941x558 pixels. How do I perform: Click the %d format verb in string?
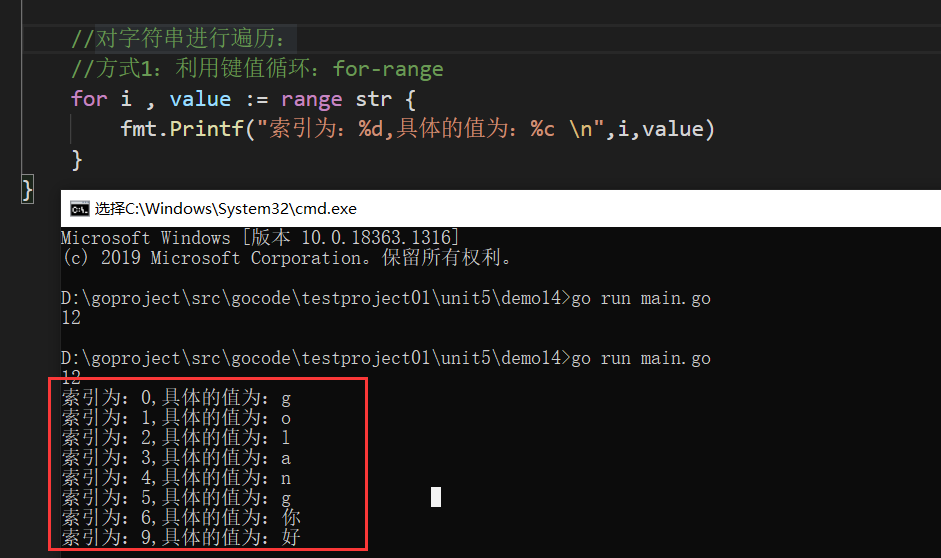[371, 128]
